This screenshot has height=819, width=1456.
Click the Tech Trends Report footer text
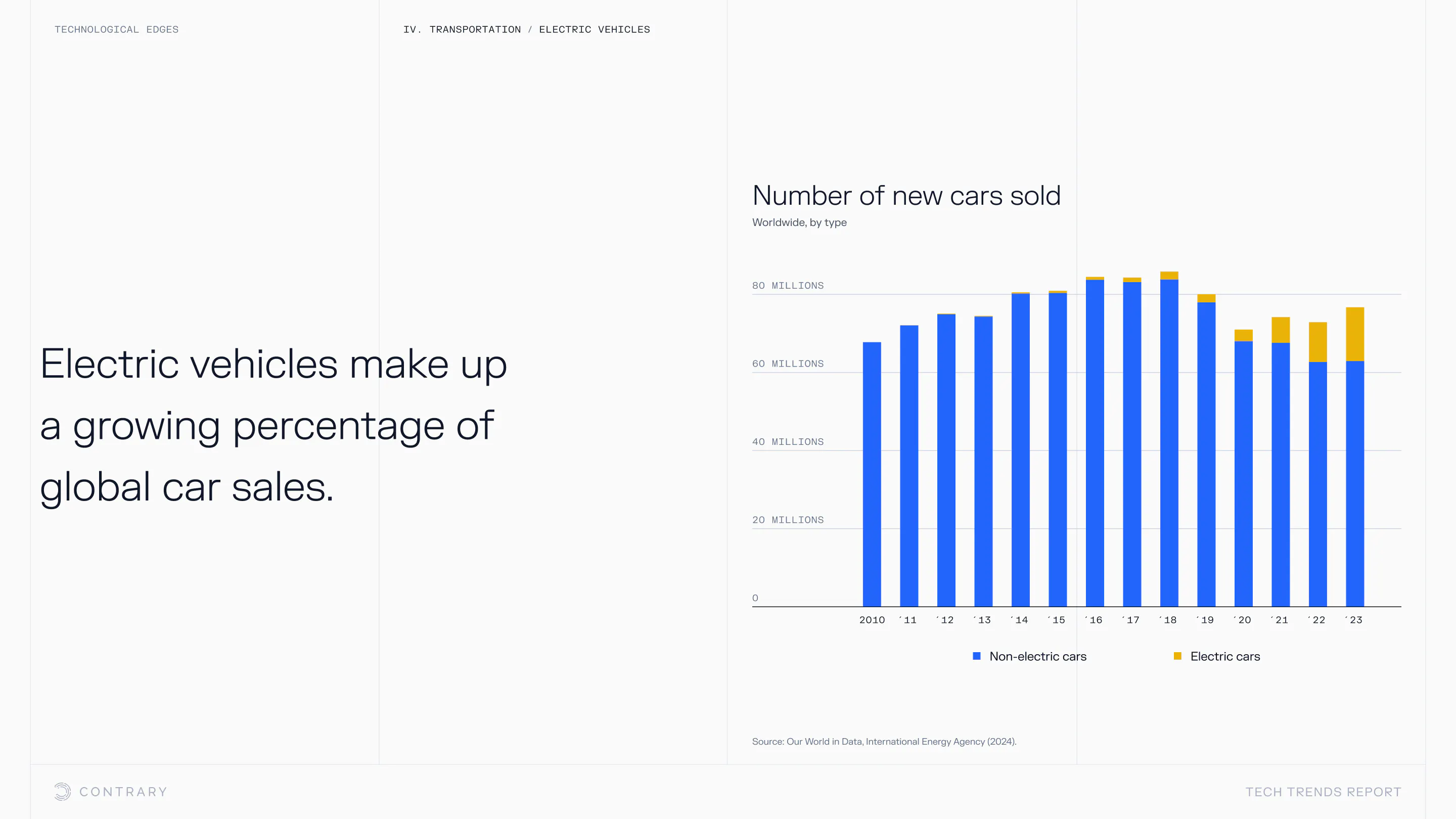pos(1323,792)
